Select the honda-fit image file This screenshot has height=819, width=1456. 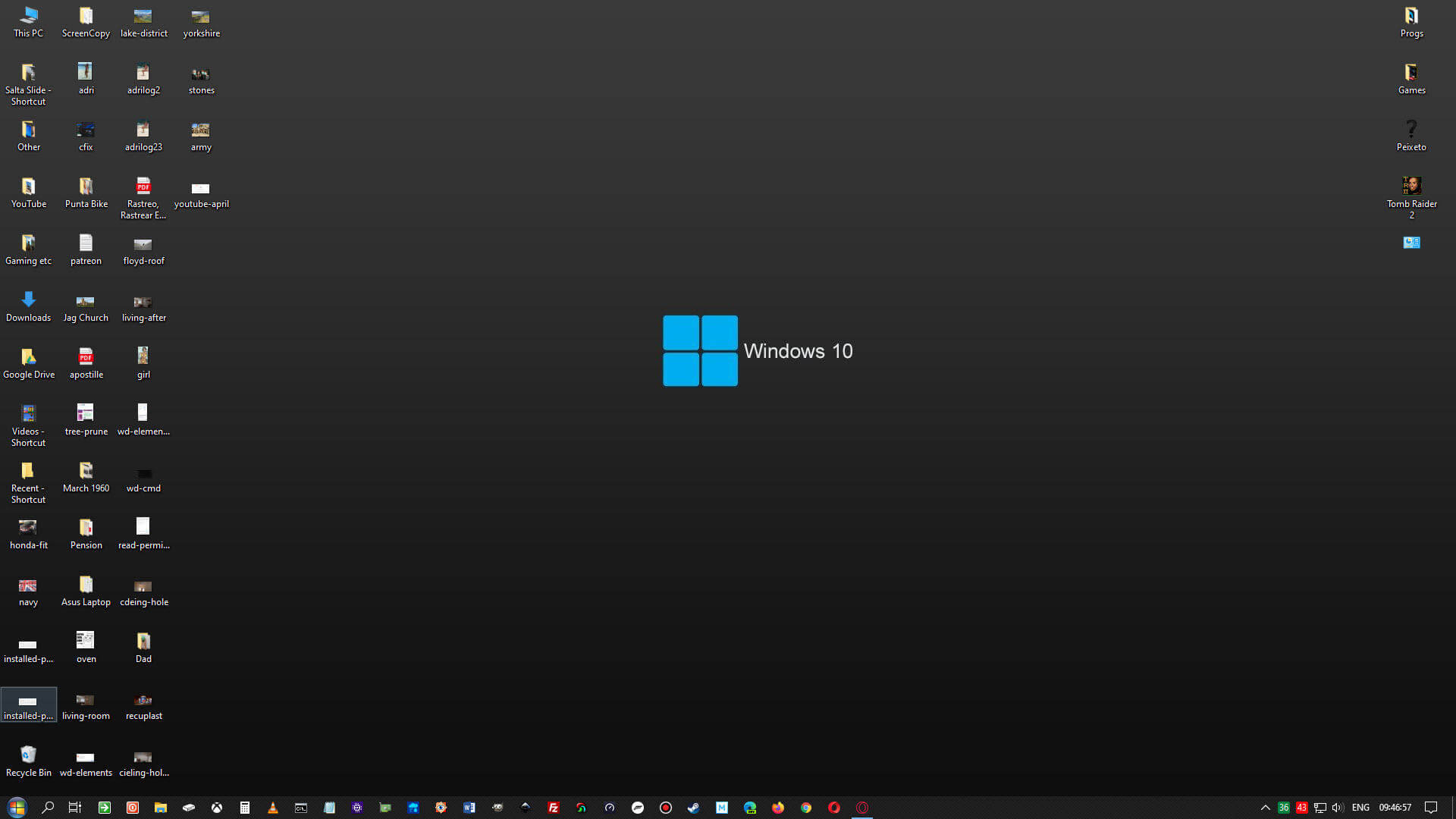click(x=29, y=534)
